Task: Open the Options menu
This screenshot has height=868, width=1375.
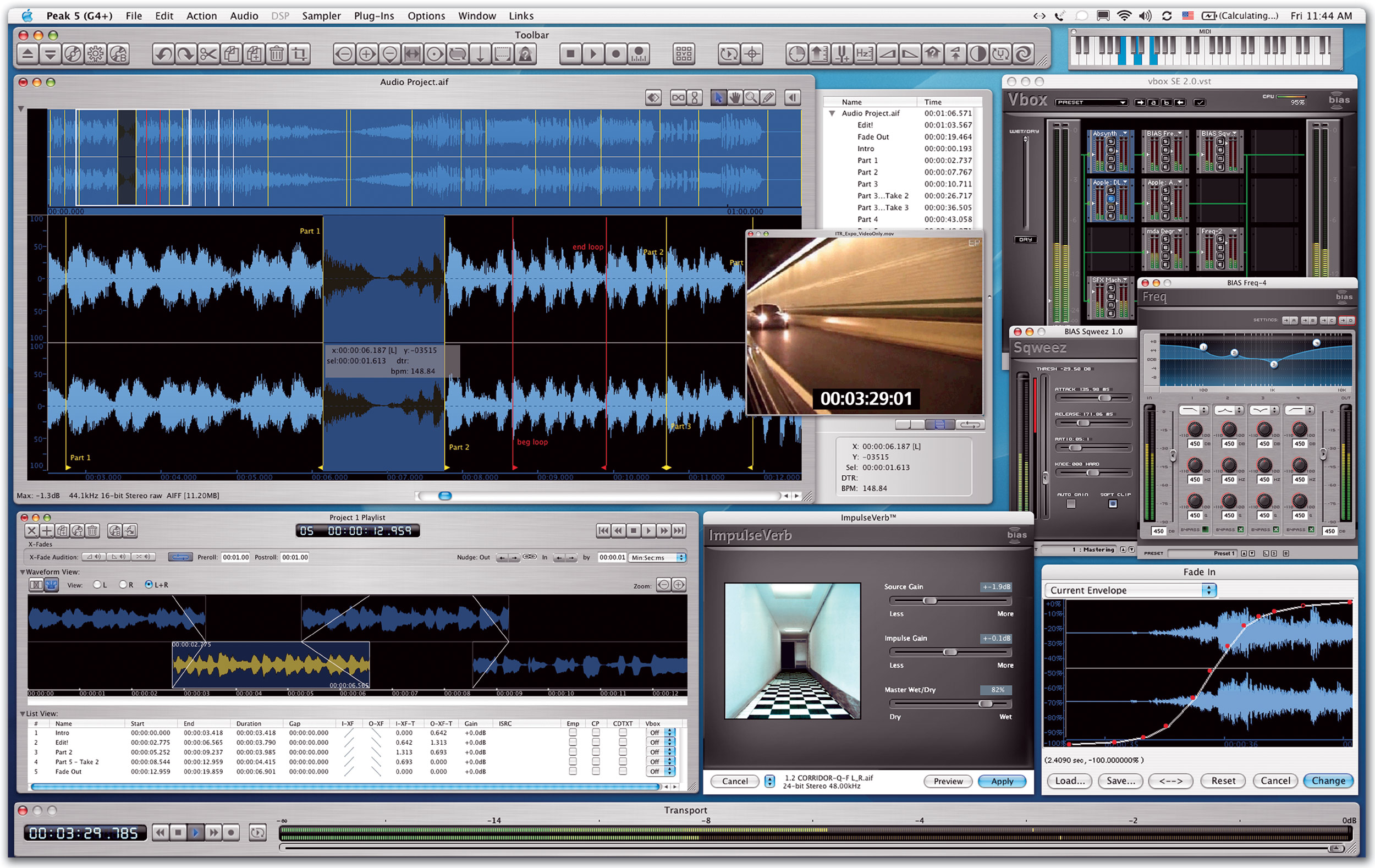Action: coord(426,16)
